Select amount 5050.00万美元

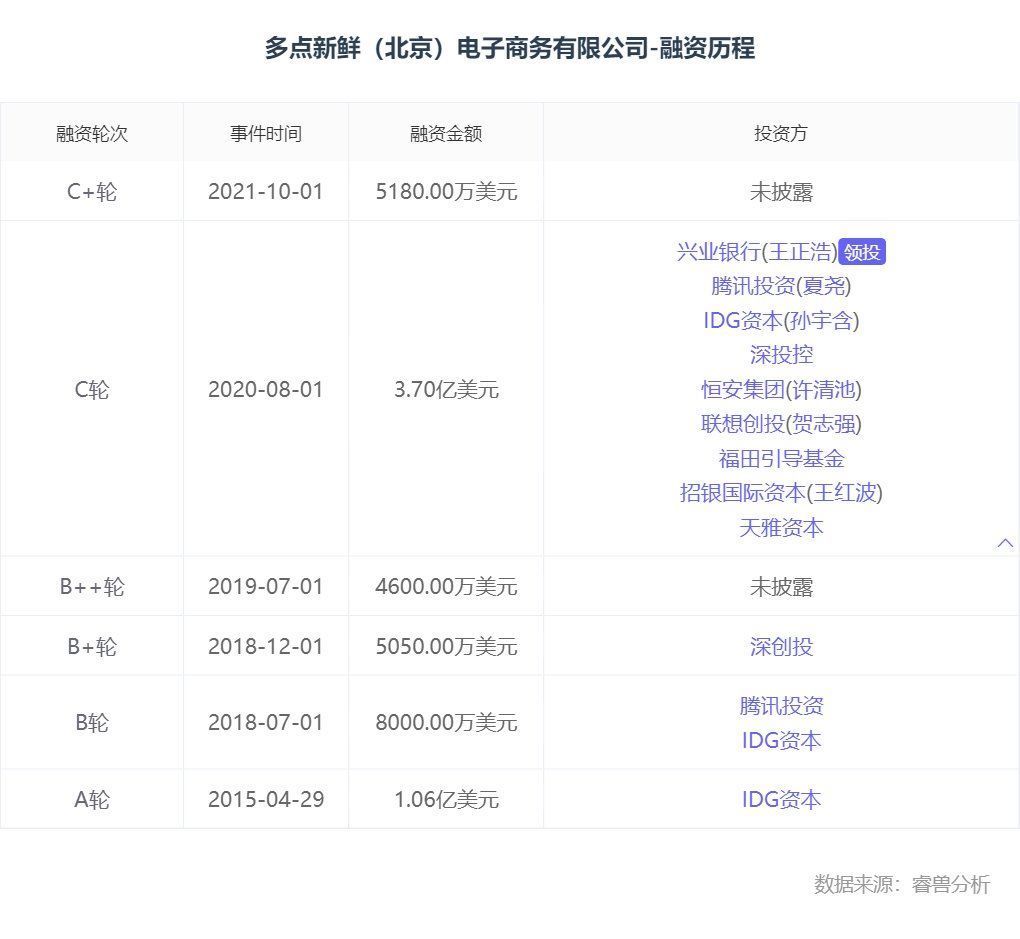click(x=446, y=647)
